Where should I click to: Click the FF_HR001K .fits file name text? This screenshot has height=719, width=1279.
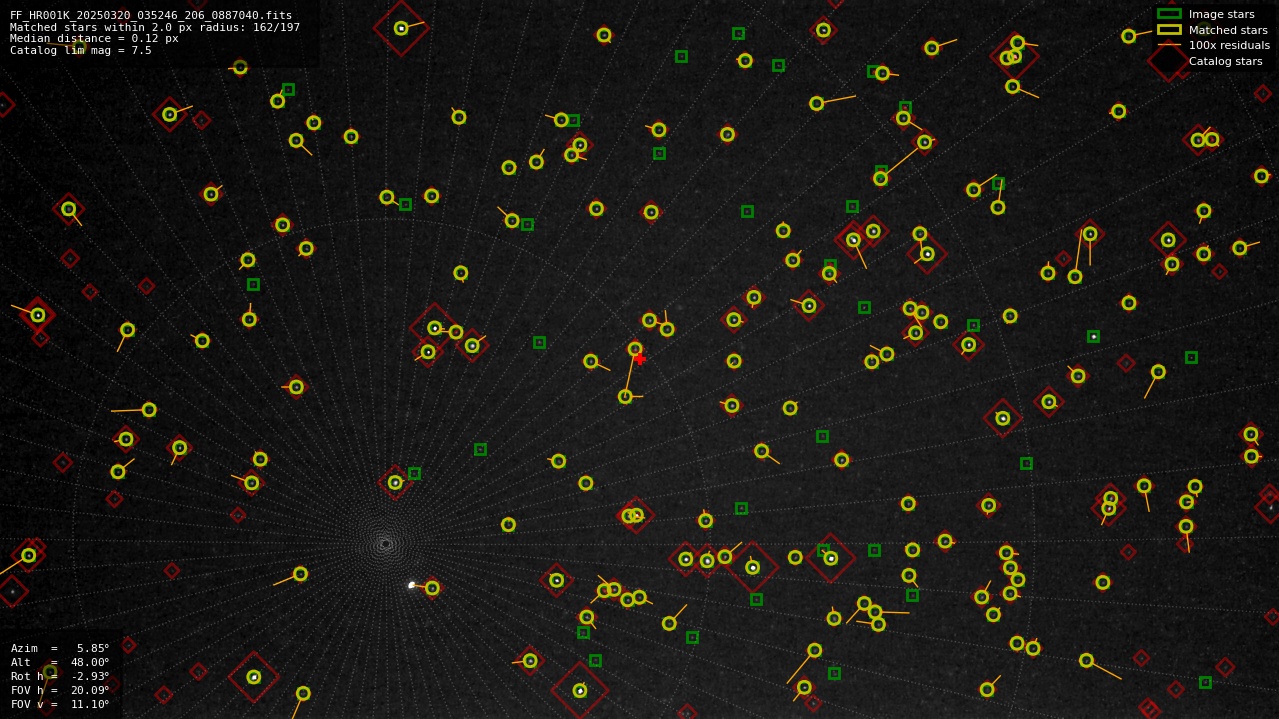point(151,15)
